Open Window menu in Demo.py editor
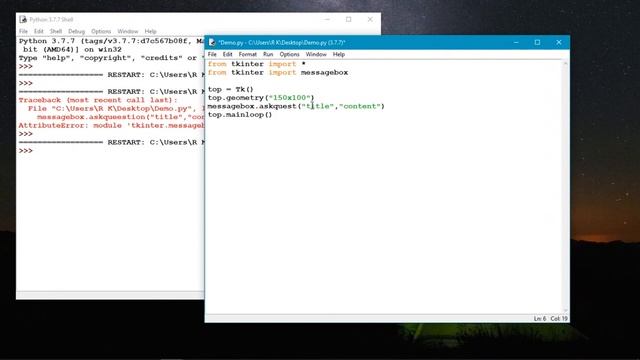This screenshot has height=360, width=640. point(316,54)
